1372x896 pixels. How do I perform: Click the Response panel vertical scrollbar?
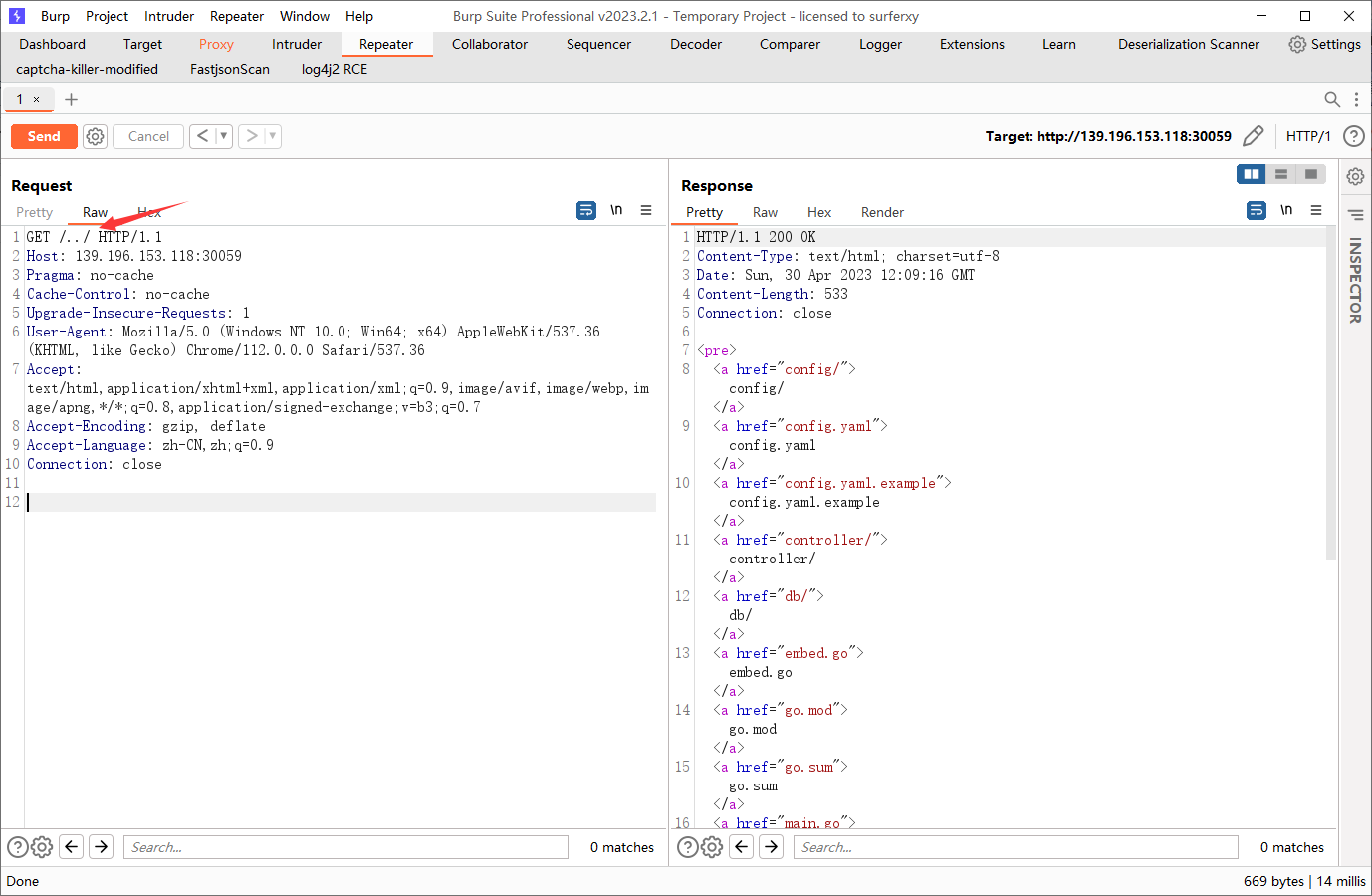1331,393
